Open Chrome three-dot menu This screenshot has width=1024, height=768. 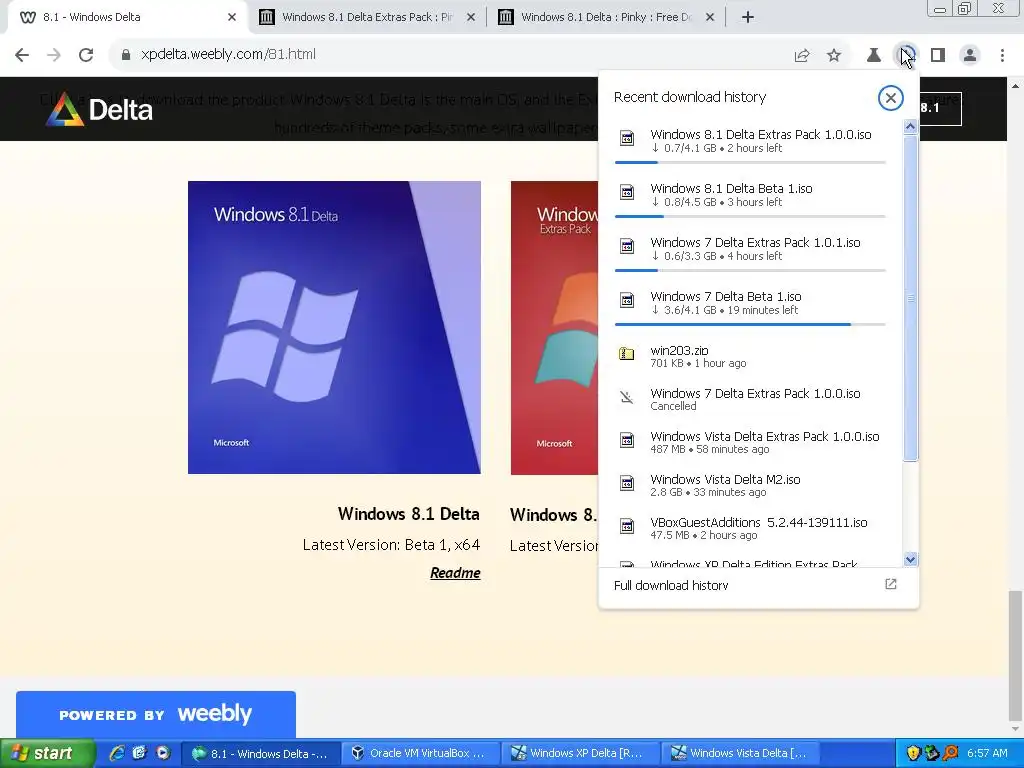[1002, 56]
